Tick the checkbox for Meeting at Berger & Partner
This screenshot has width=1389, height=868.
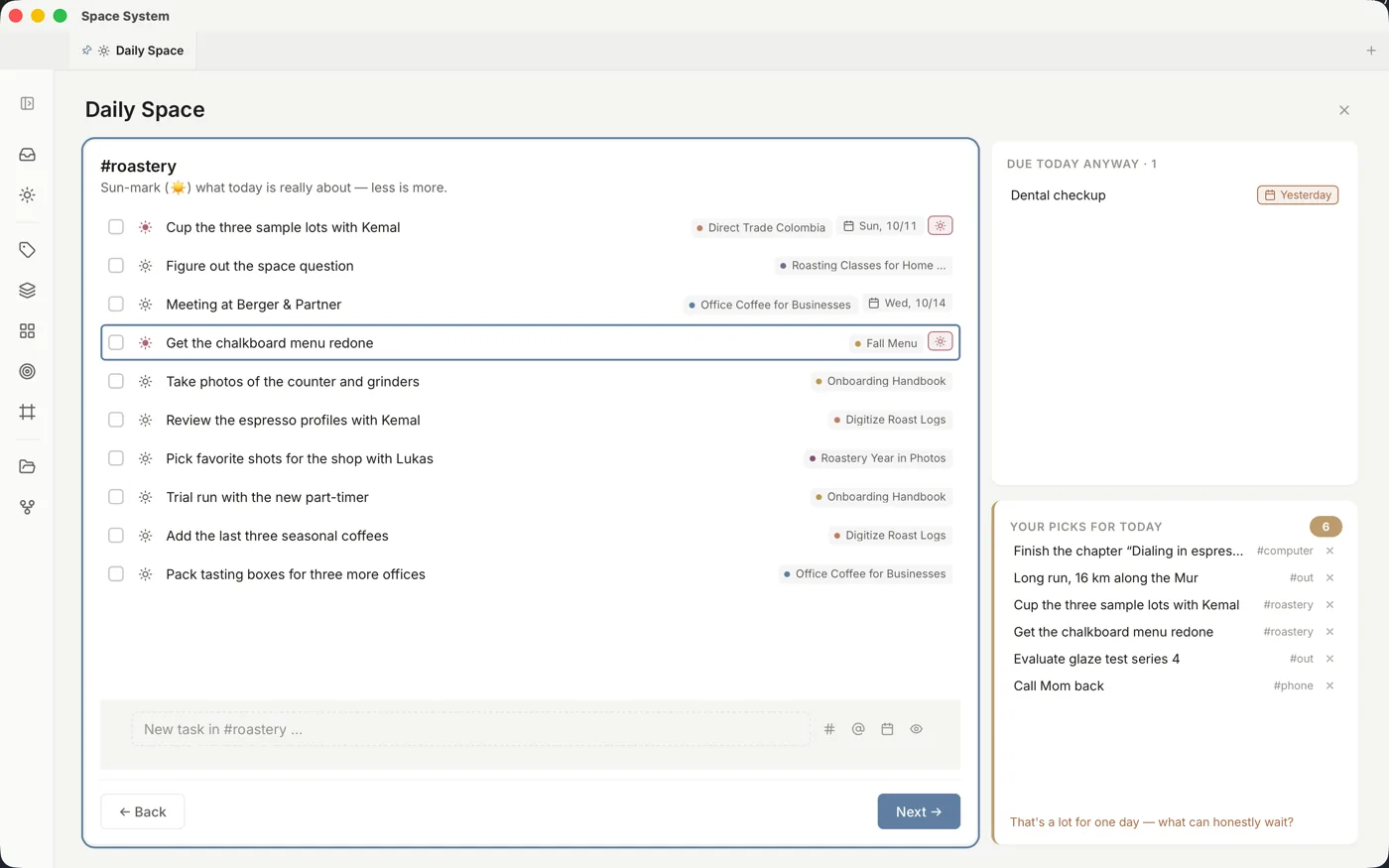click(x=116, y=305)
